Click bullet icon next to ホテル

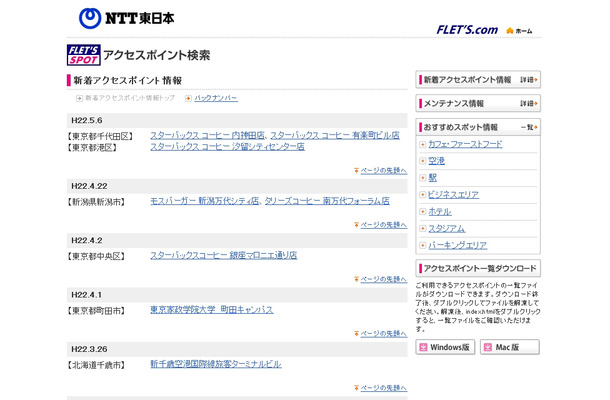coord(422,212)
